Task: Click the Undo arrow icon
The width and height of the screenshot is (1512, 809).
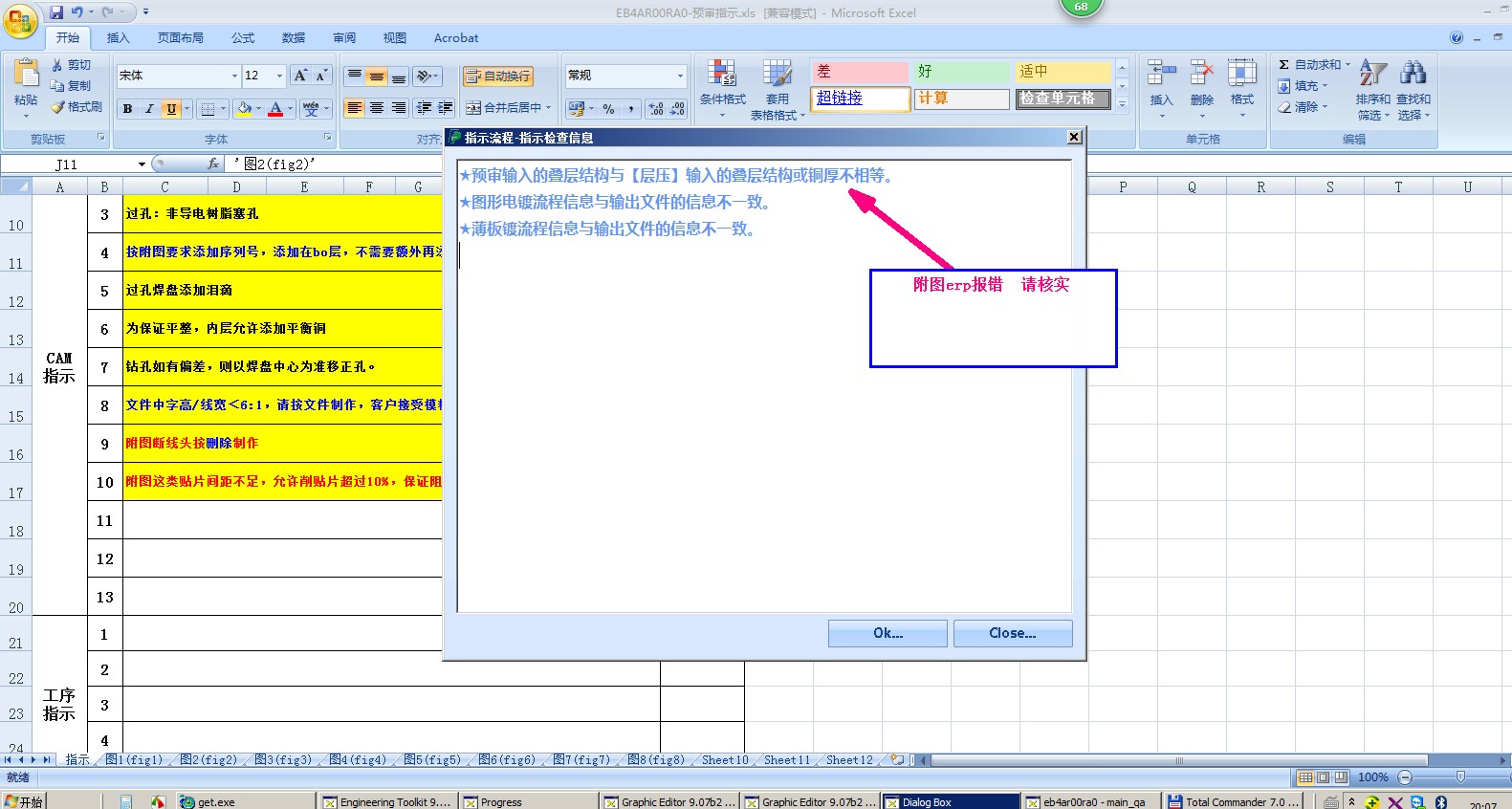Action: pyautogui.click(x=77, y=12)
